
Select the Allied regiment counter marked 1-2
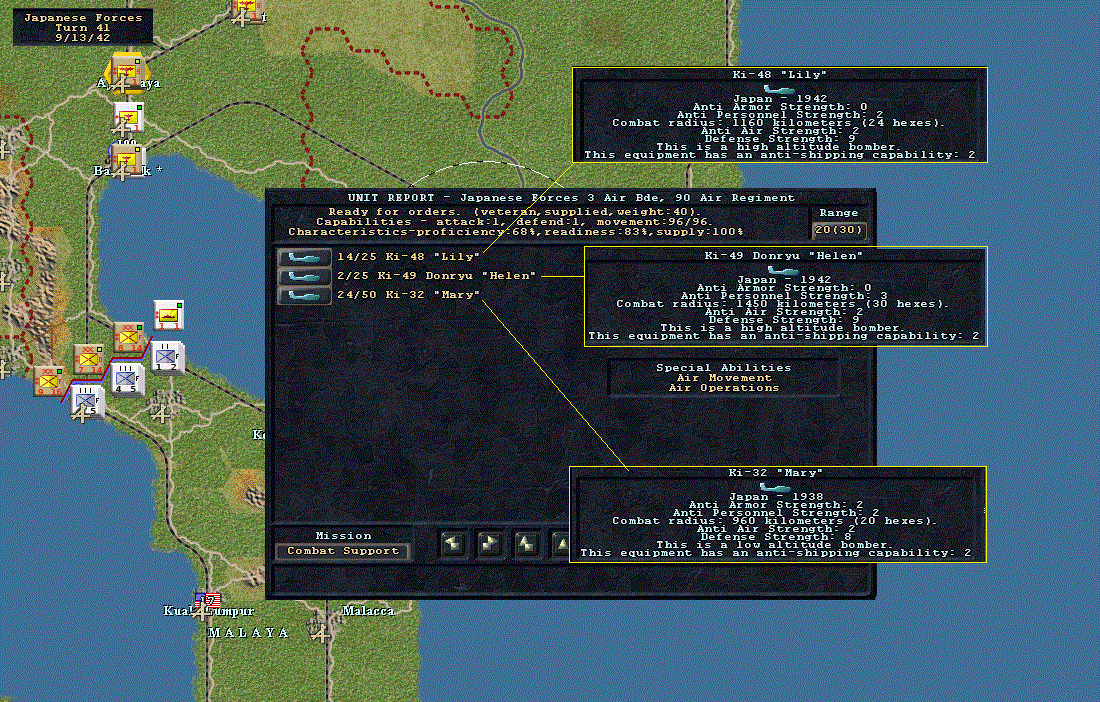(x=168, y=358)
